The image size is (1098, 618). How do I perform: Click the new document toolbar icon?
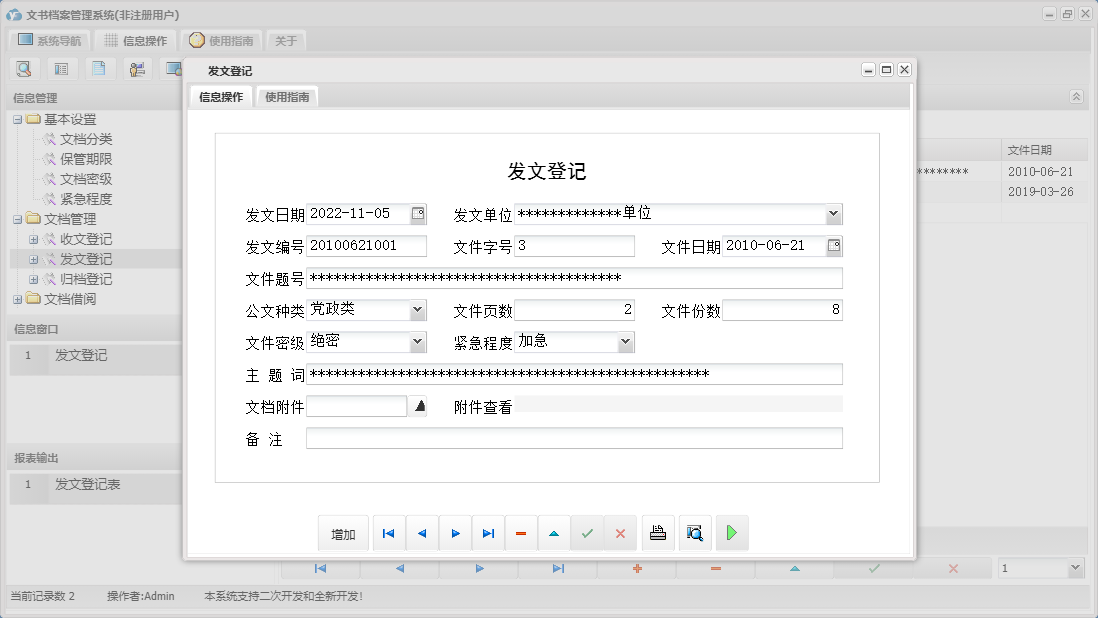pos(100,68)
